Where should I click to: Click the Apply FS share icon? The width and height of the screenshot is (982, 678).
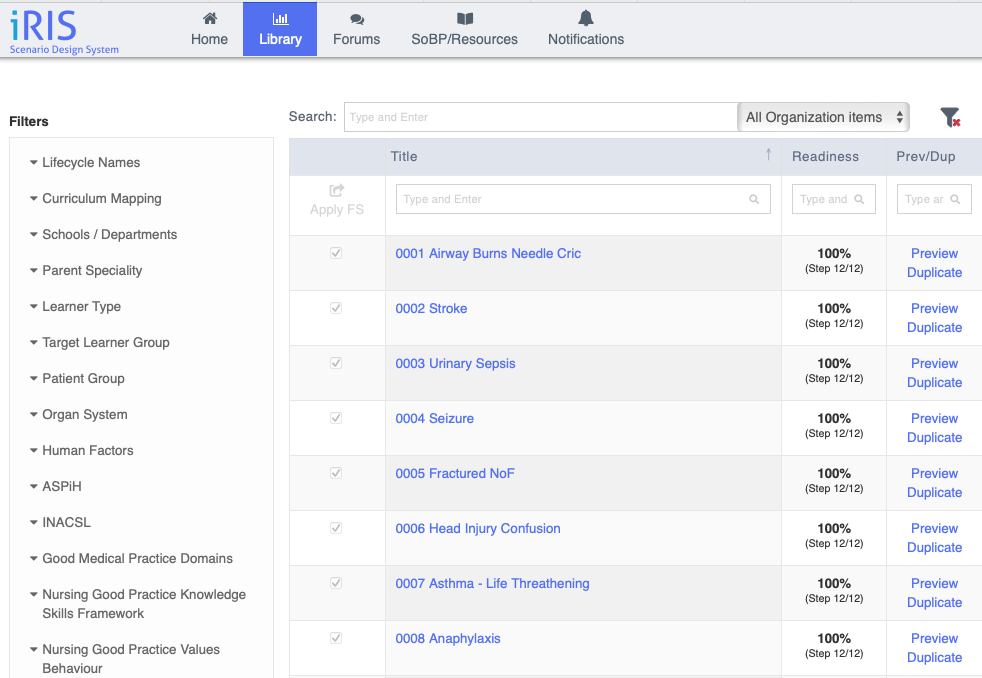point(336,190)
